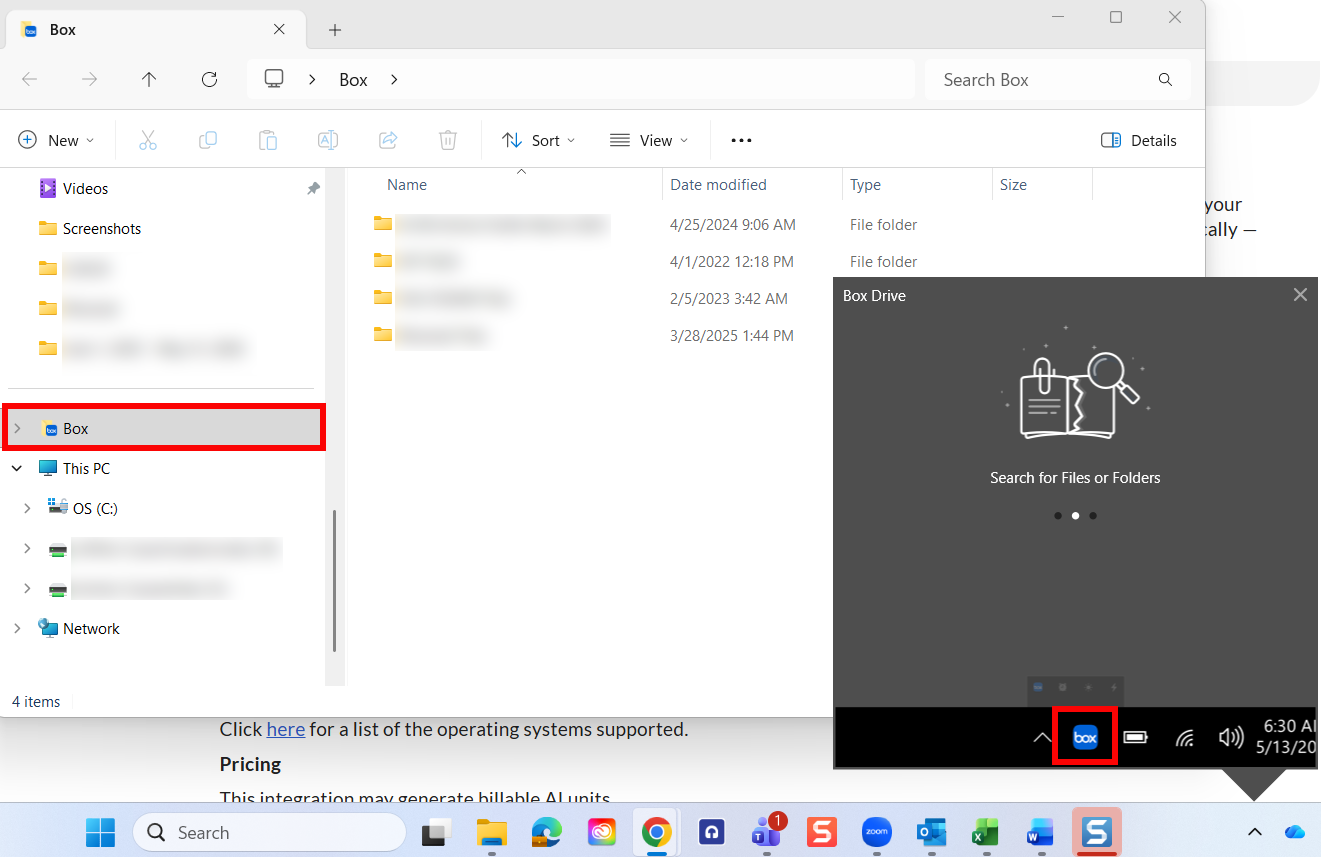This screenshot has width=1321, height=857.
Task: Open the Sort dropdown
Action: pyautogui.click(x=538, y=140)
